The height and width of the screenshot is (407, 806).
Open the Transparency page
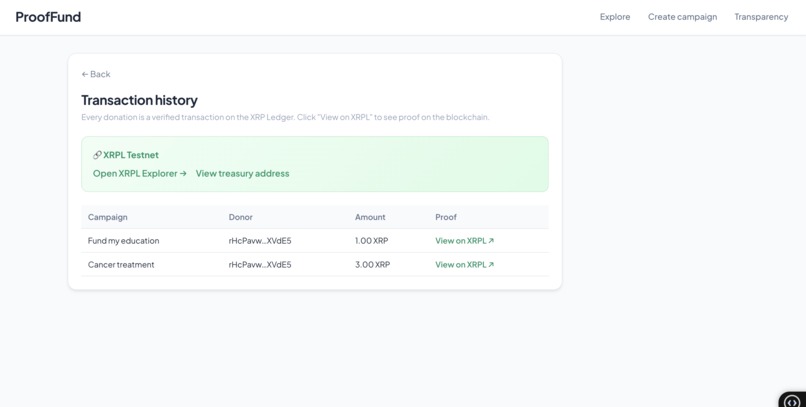[x=761, y=17]
